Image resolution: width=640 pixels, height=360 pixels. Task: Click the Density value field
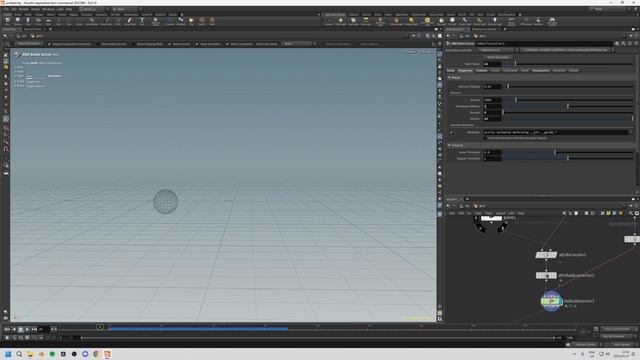click(x=492, y=100)
